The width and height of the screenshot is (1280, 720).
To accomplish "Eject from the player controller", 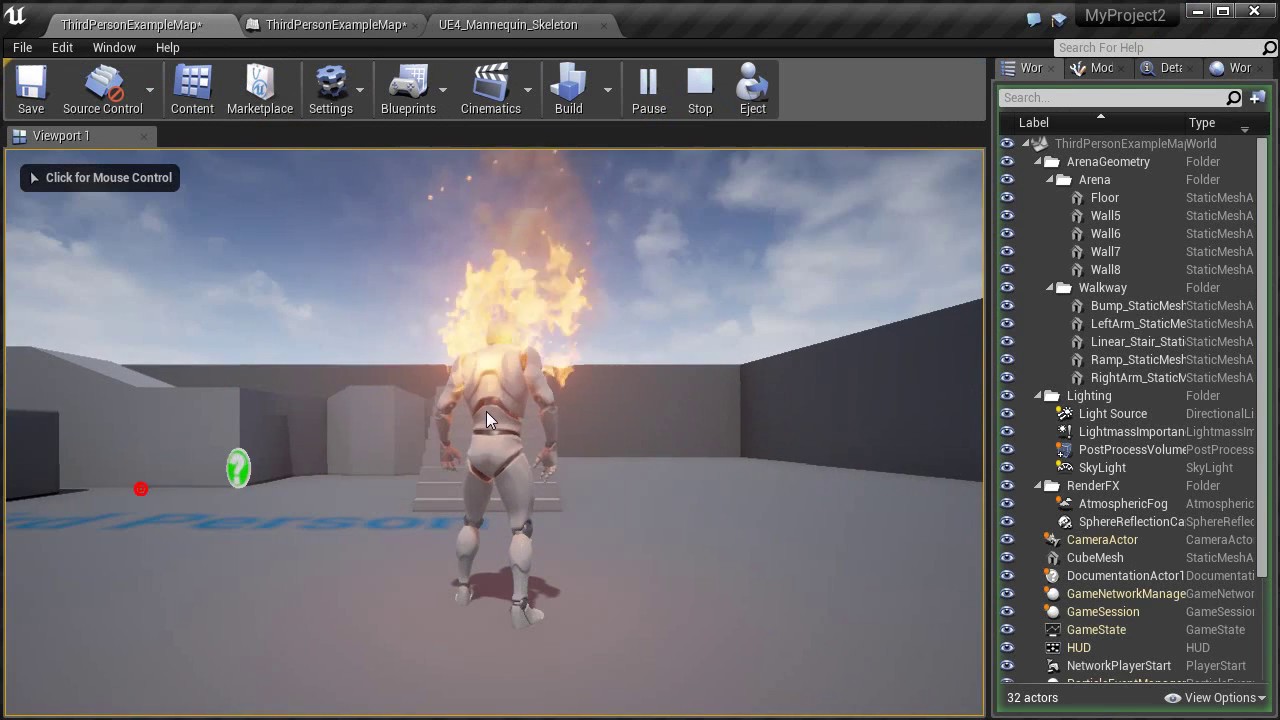I will click(x=752, y=90).
